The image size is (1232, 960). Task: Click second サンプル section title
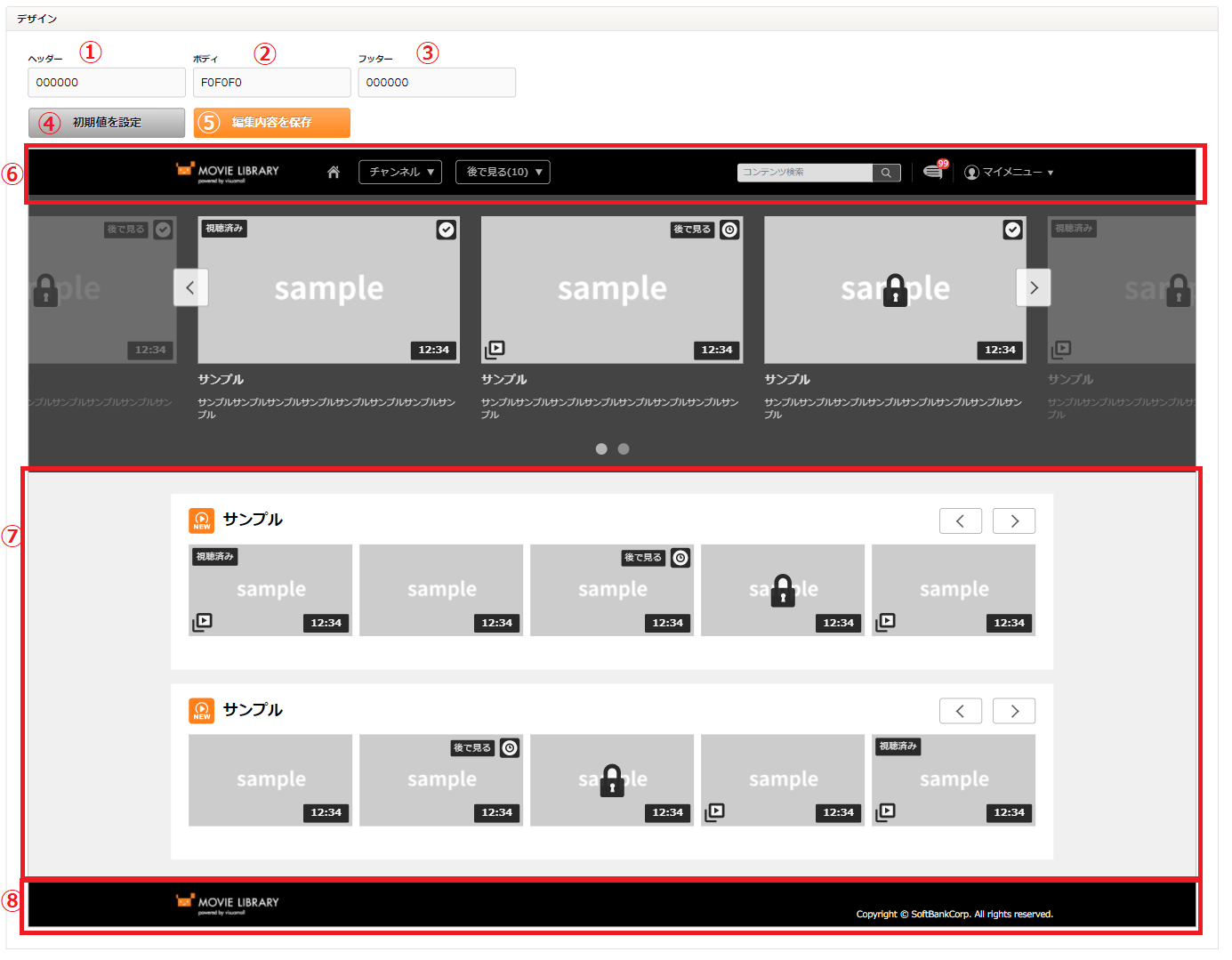coord(253,710)
